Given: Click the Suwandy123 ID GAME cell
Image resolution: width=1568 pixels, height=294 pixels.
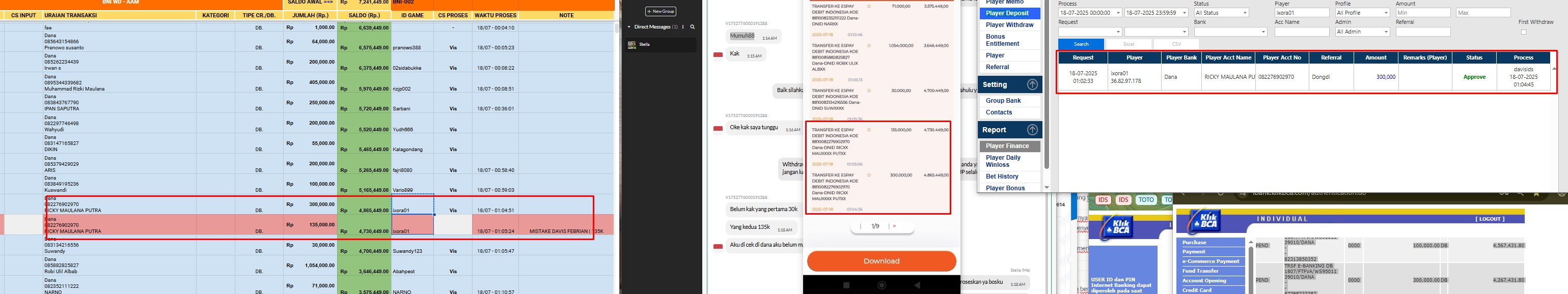Looking at the screenshot, I should pyautogui.click(x=412, y=245).
